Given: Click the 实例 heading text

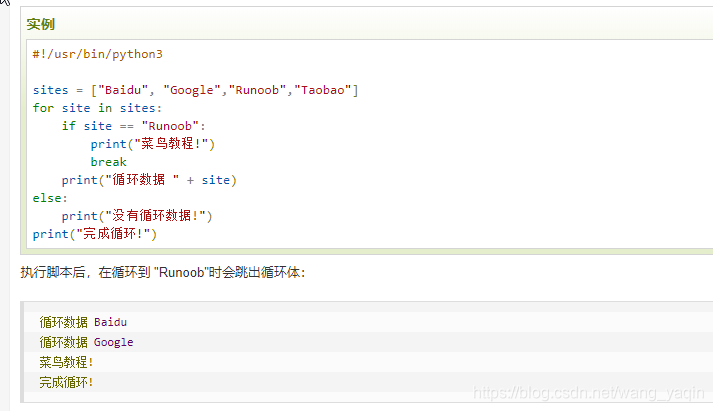Looking at the screenshot, I should [x=40, y=24].
